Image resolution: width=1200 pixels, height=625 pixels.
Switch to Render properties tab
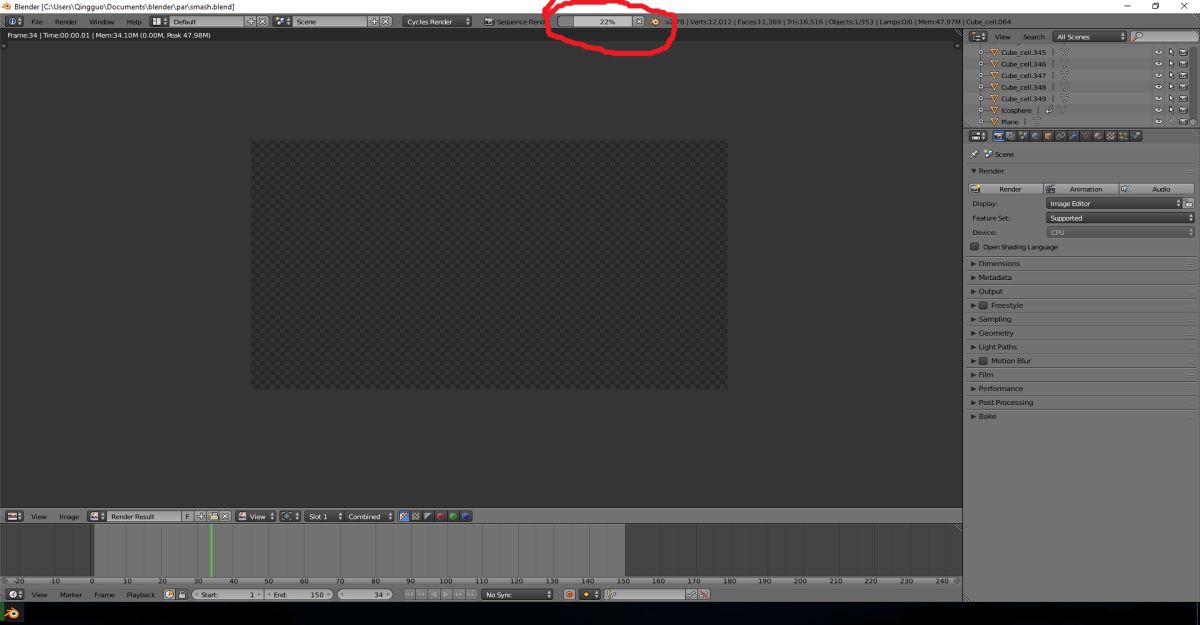[999, 136]
